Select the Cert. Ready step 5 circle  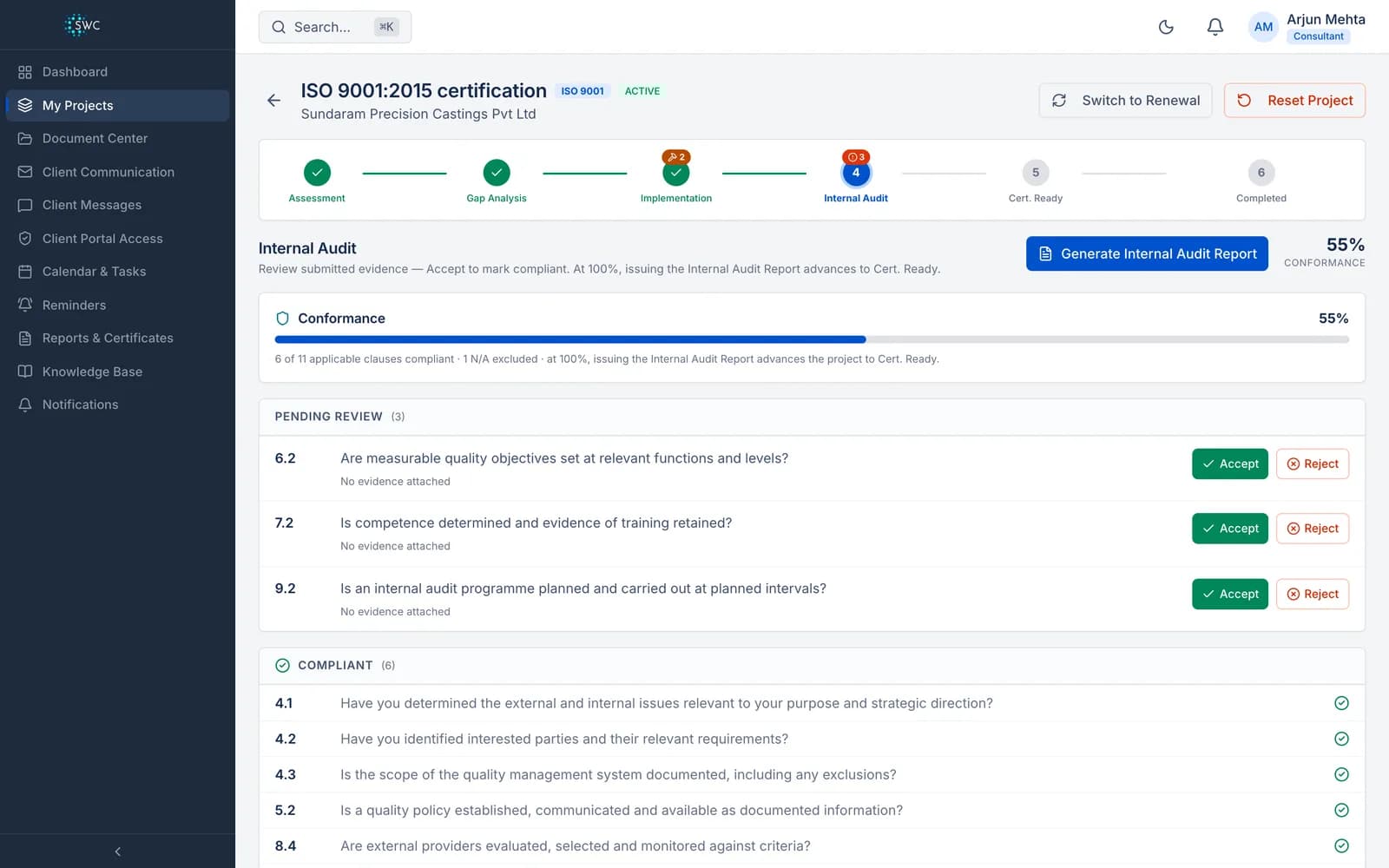[1036, 173]
